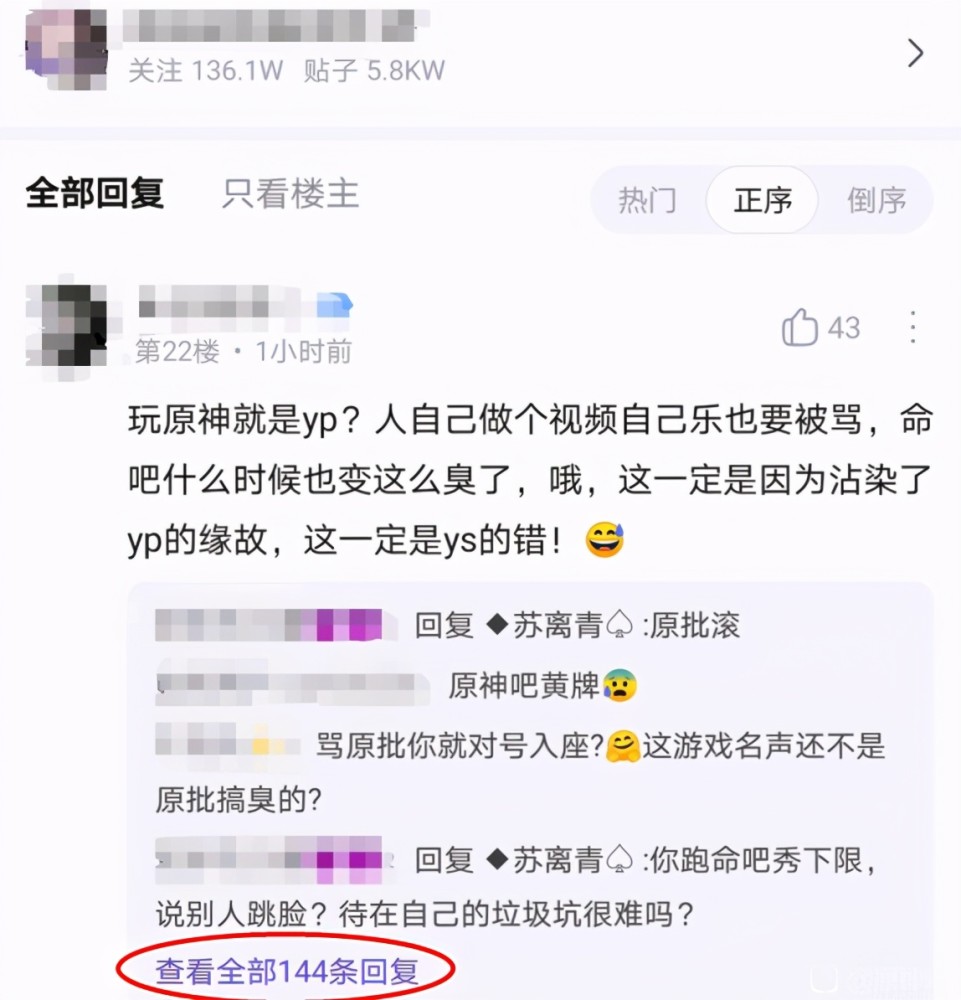Tap the sweating laugh emoji in comment
The height and width of the screenshot is (1000, 961).
605,540
